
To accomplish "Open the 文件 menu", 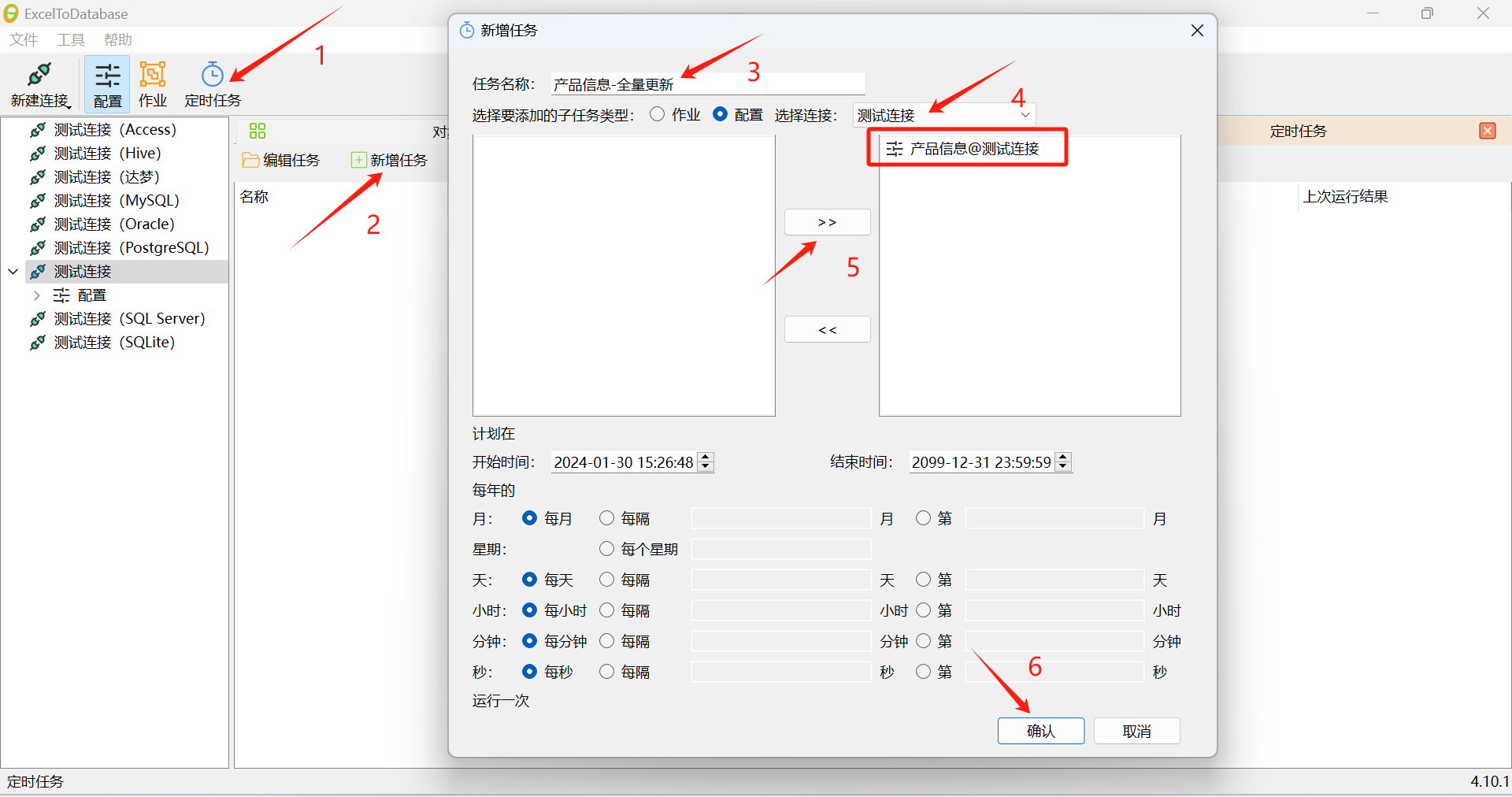I will coord(24,39).
